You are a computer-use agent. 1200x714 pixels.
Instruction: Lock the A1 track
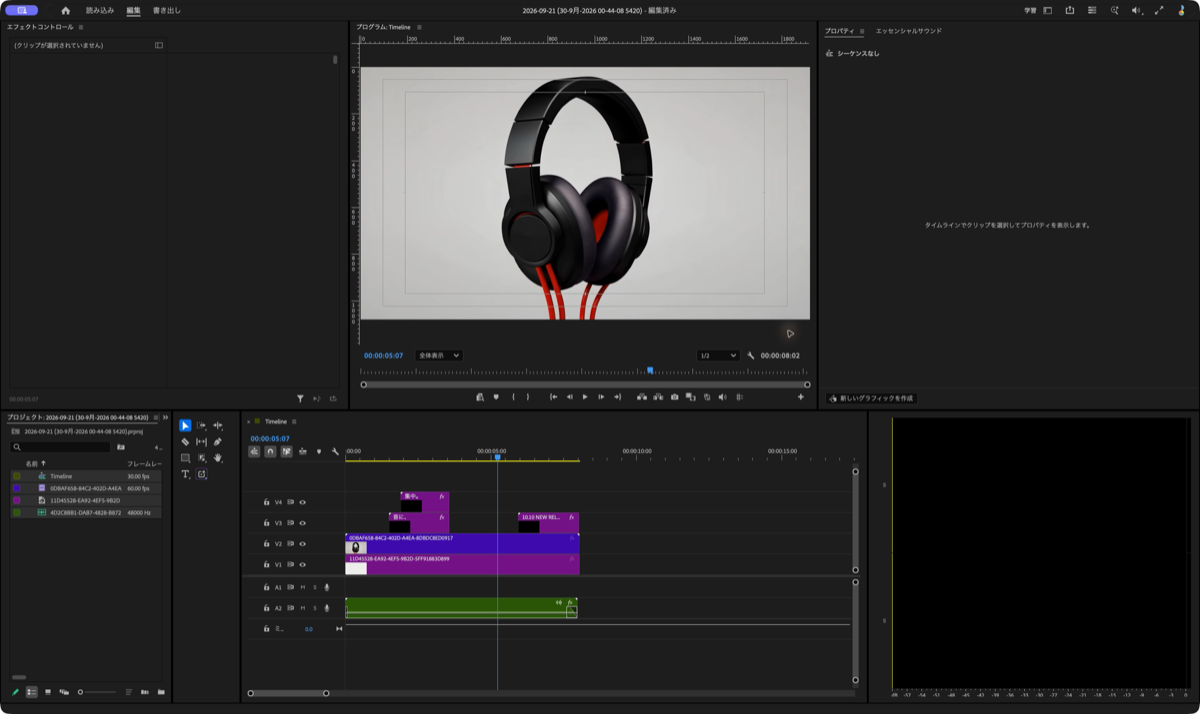(x=267, y=587)
